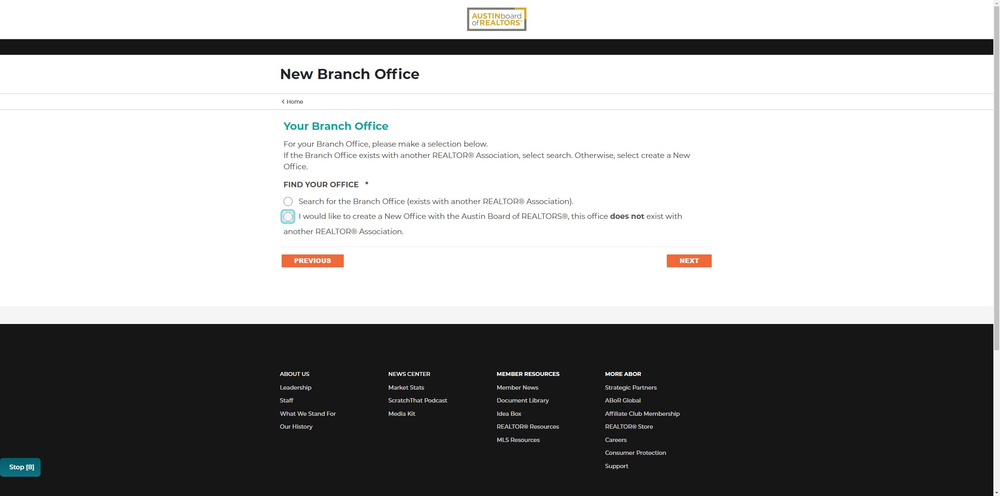Open Leadership footer link
The height and width of the screenshot is (496, 1000).
[295, 388]
